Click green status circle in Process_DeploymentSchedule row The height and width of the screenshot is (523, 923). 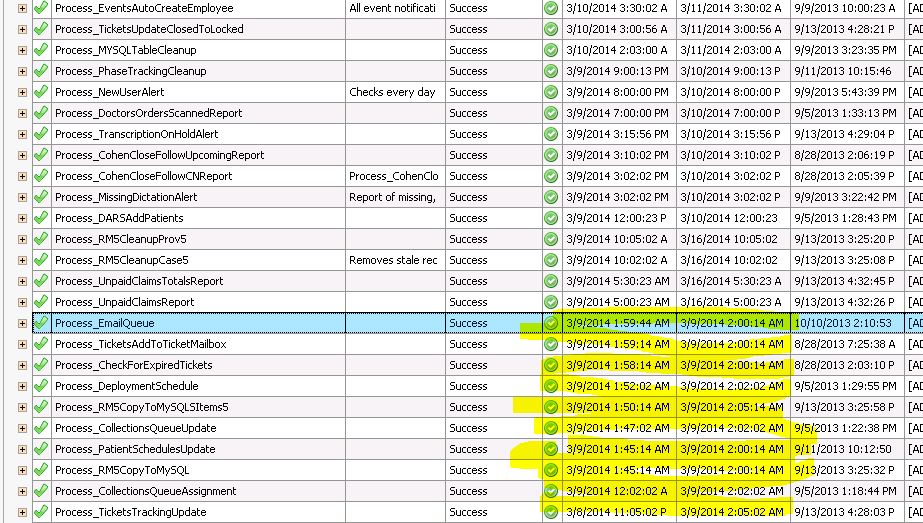tap(551, 386)
